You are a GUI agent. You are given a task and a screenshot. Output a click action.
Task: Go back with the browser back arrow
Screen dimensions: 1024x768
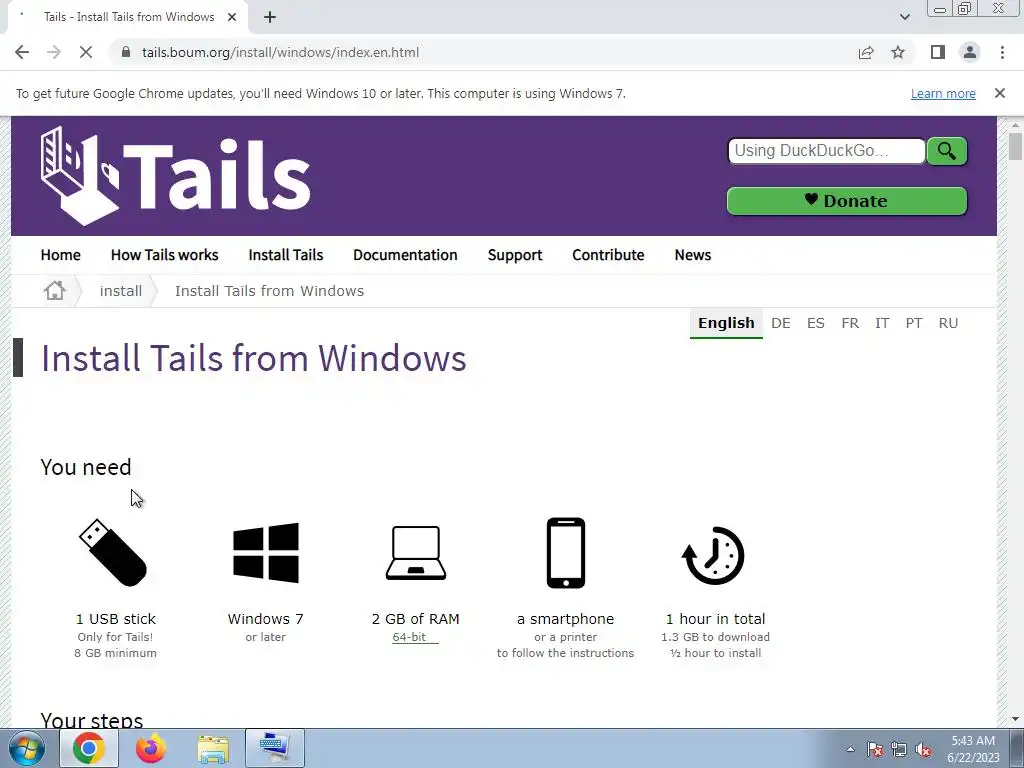(22, 52)
